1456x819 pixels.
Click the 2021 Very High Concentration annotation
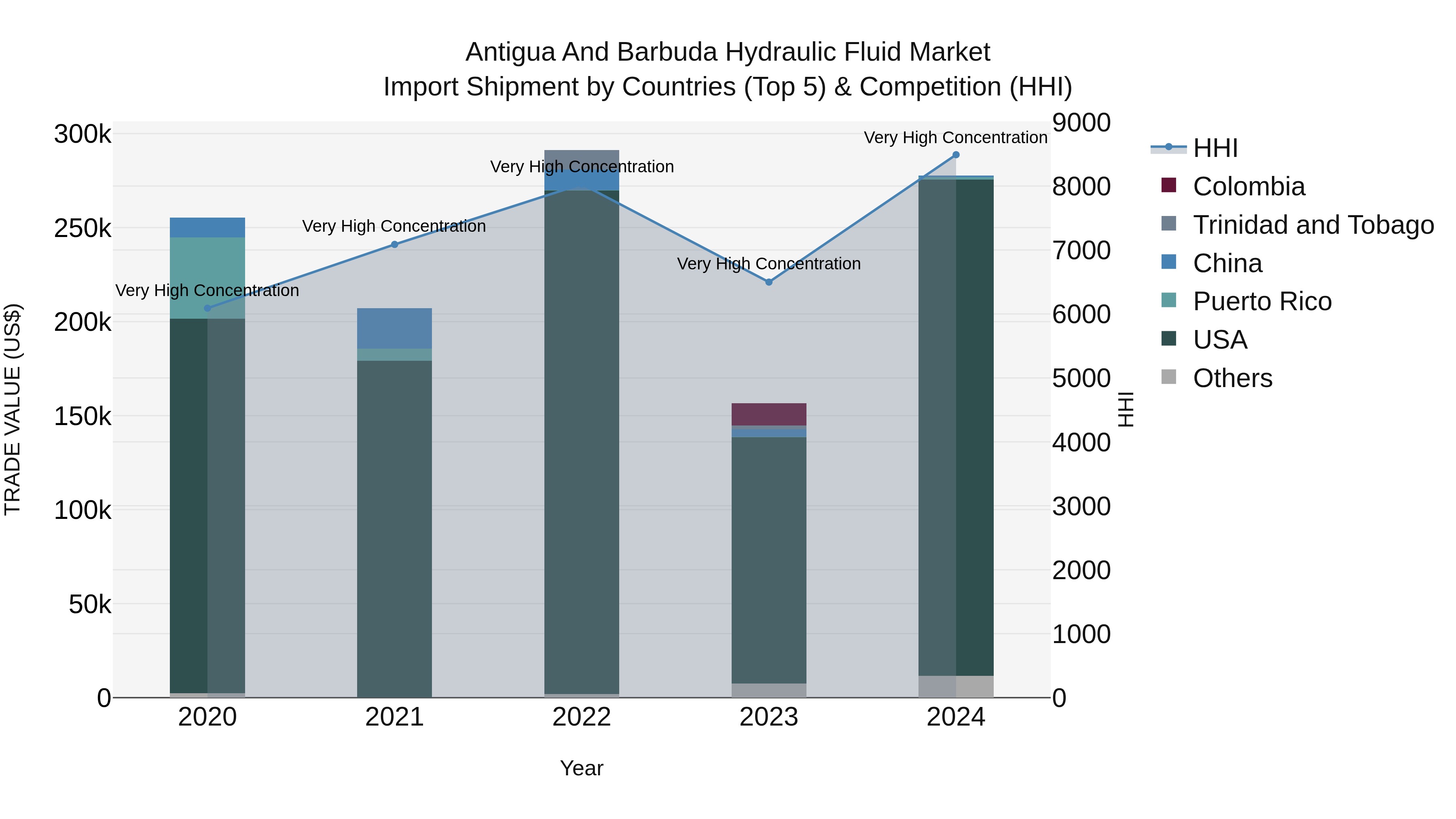coord(394,226)
